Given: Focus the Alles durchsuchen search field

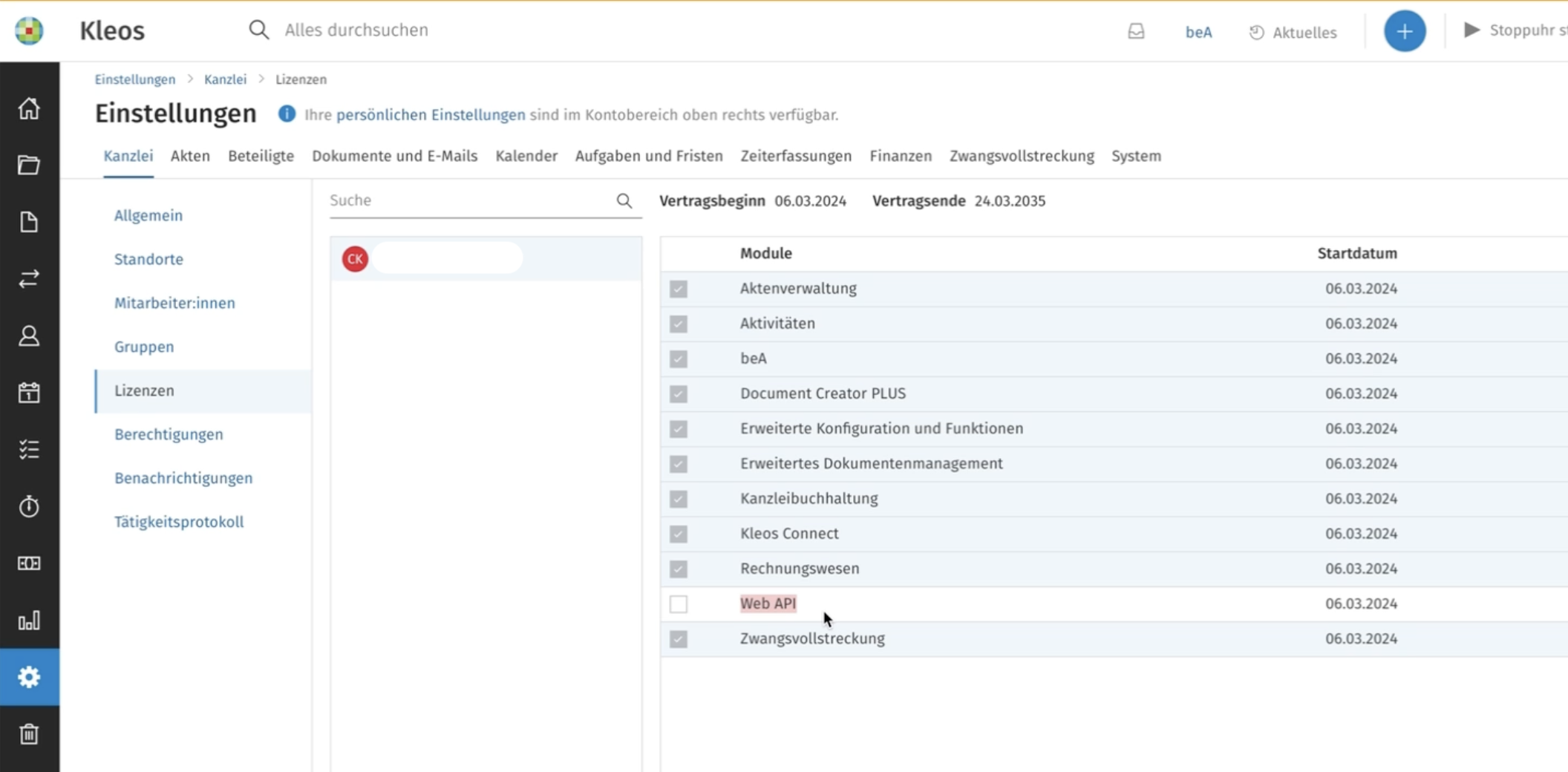Looking at the screenshot, I should coord(356,30).
